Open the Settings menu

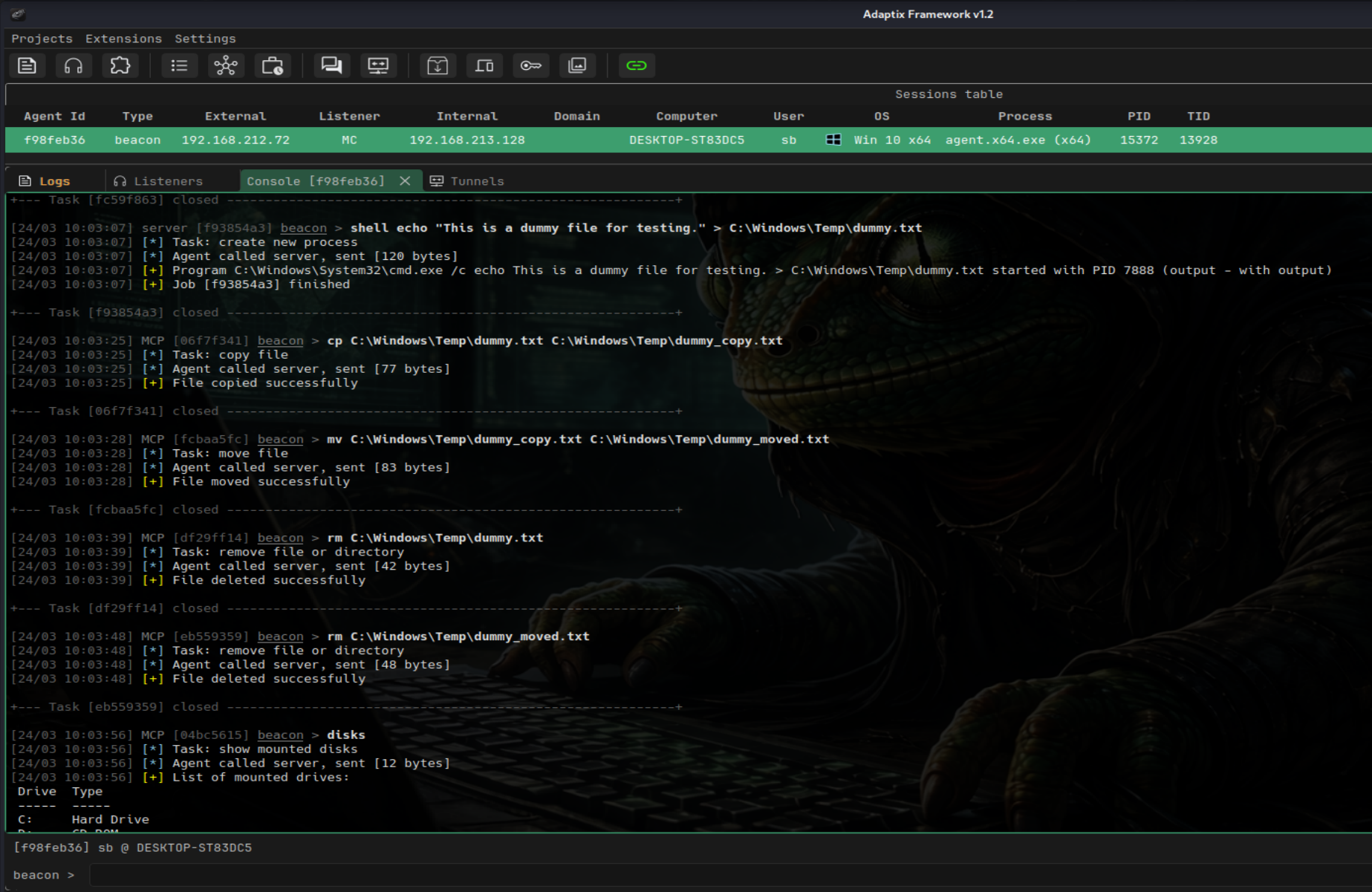(x=205, y=39)
